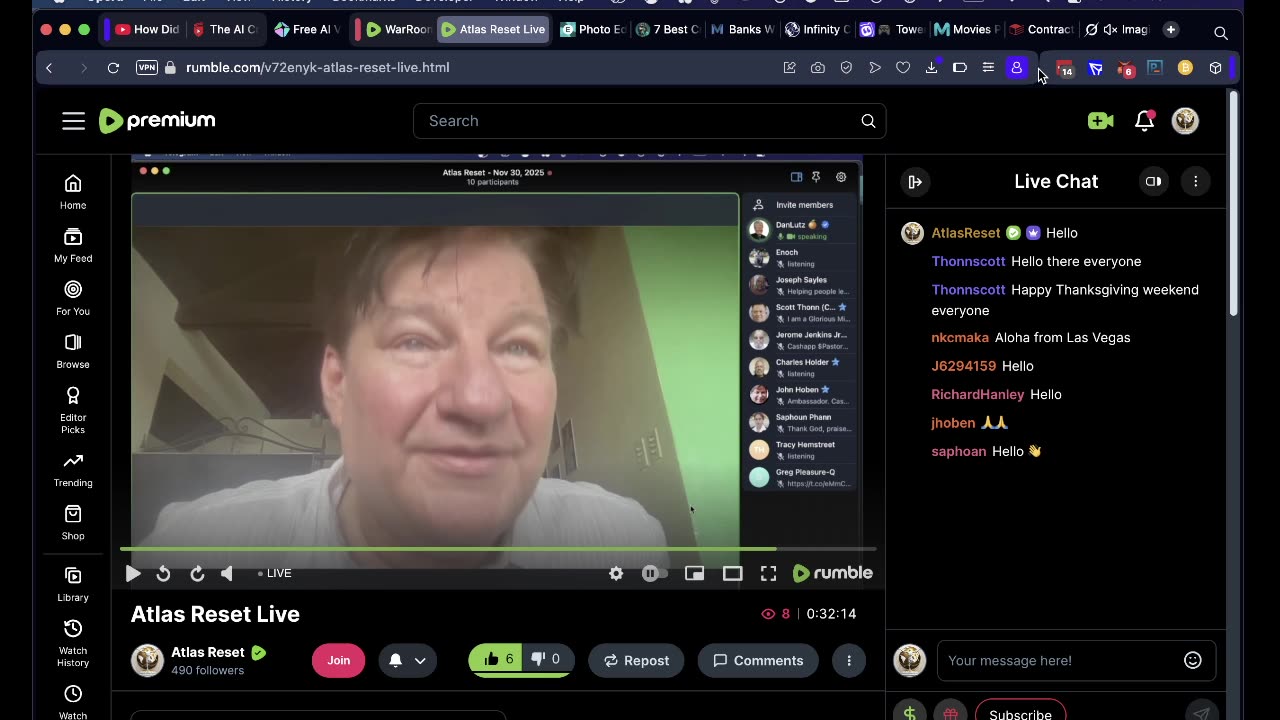Click the Rumble premium logo
This screenshot has height=720, width=1280.
[157, 121]
